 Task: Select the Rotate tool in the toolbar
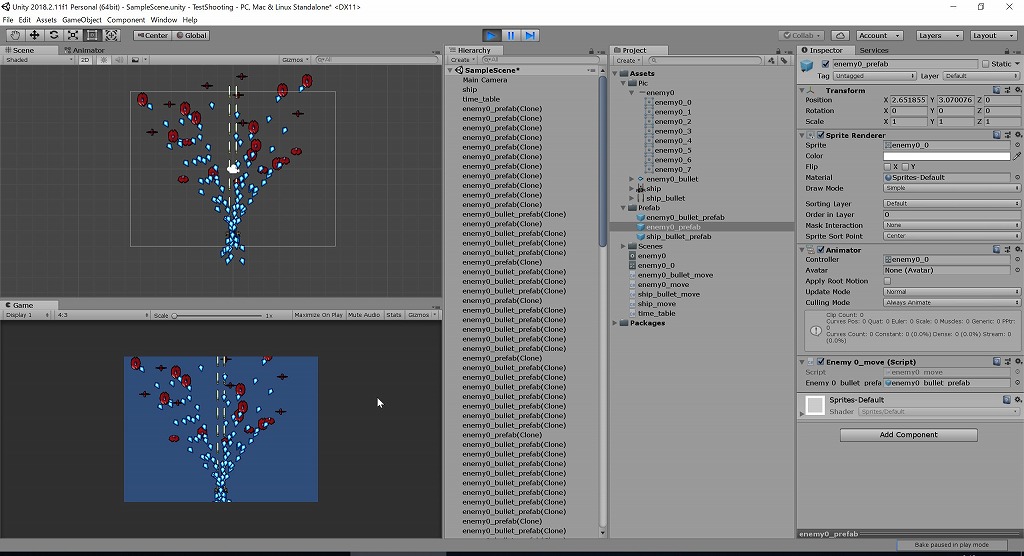click(x=53, y=35)
